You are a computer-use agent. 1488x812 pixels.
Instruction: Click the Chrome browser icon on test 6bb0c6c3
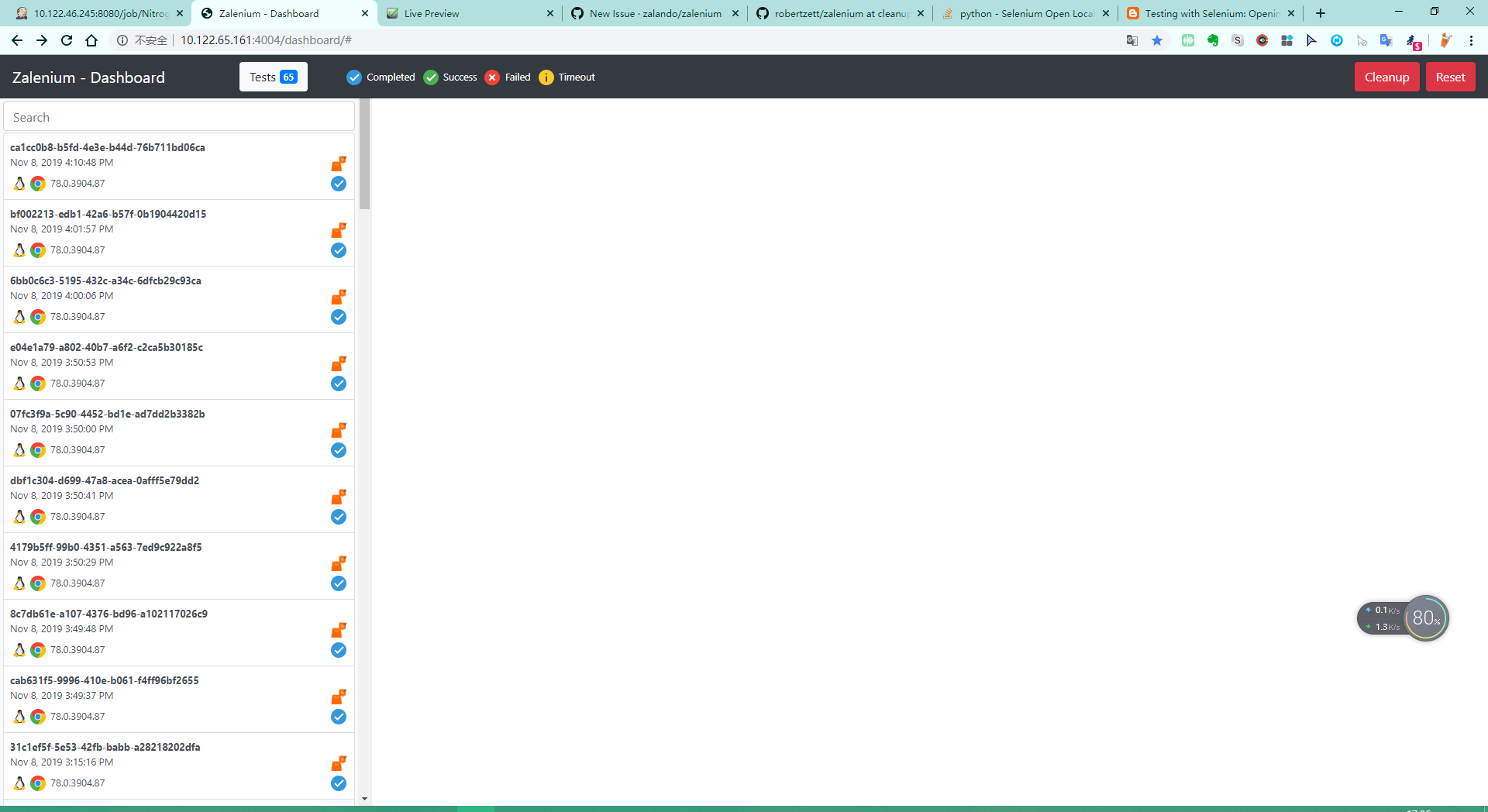37,317
